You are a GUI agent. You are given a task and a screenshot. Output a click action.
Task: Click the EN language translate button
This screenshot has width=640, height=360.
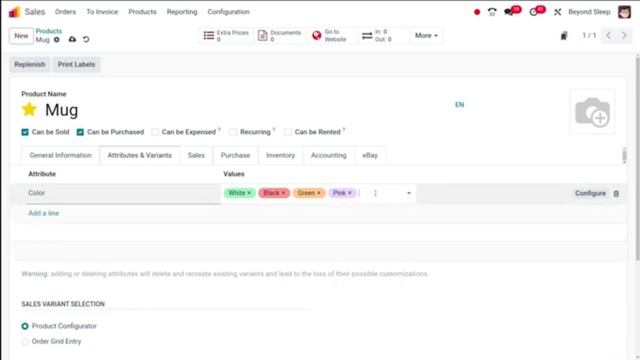460,105
